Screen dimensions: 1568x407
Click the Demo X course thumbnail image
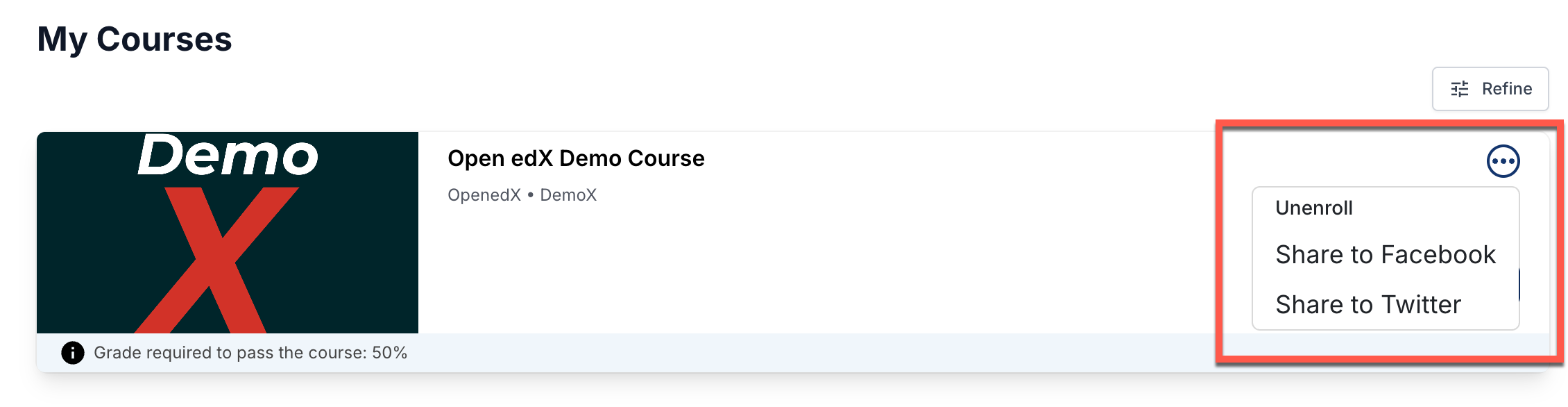[228, 233]
